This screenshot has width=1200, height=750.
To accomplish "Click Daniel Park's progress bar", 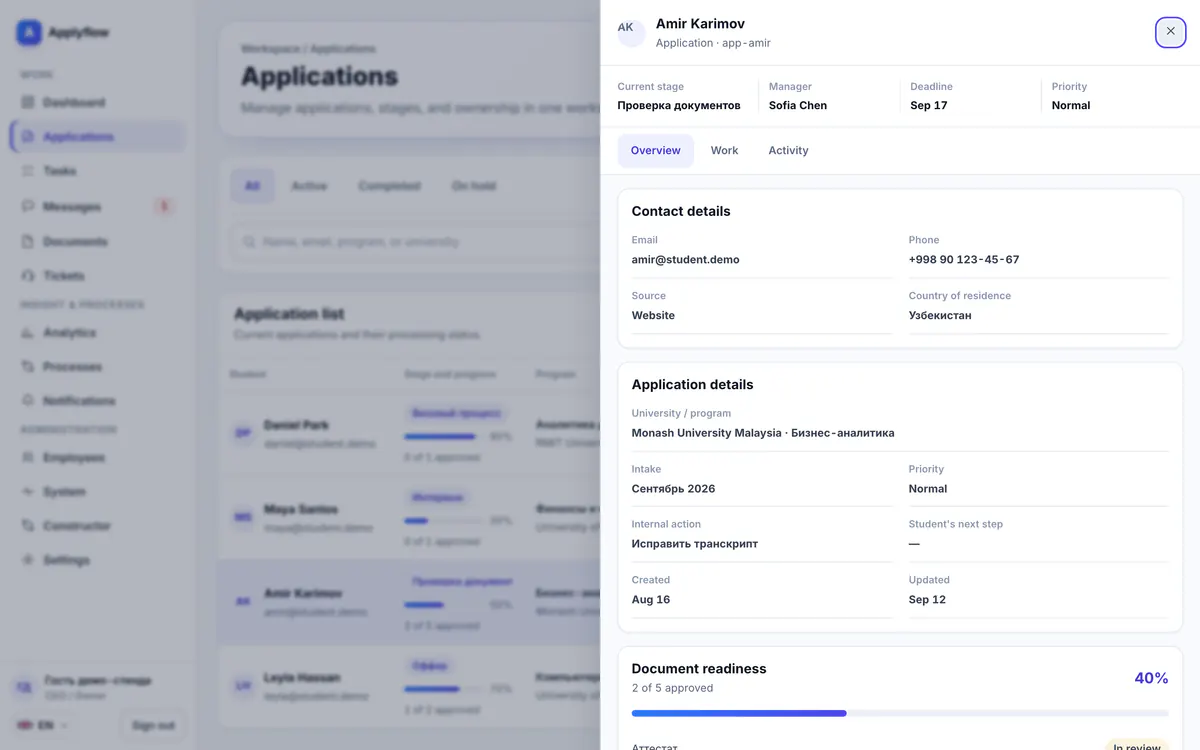I will tap(444, 437).
